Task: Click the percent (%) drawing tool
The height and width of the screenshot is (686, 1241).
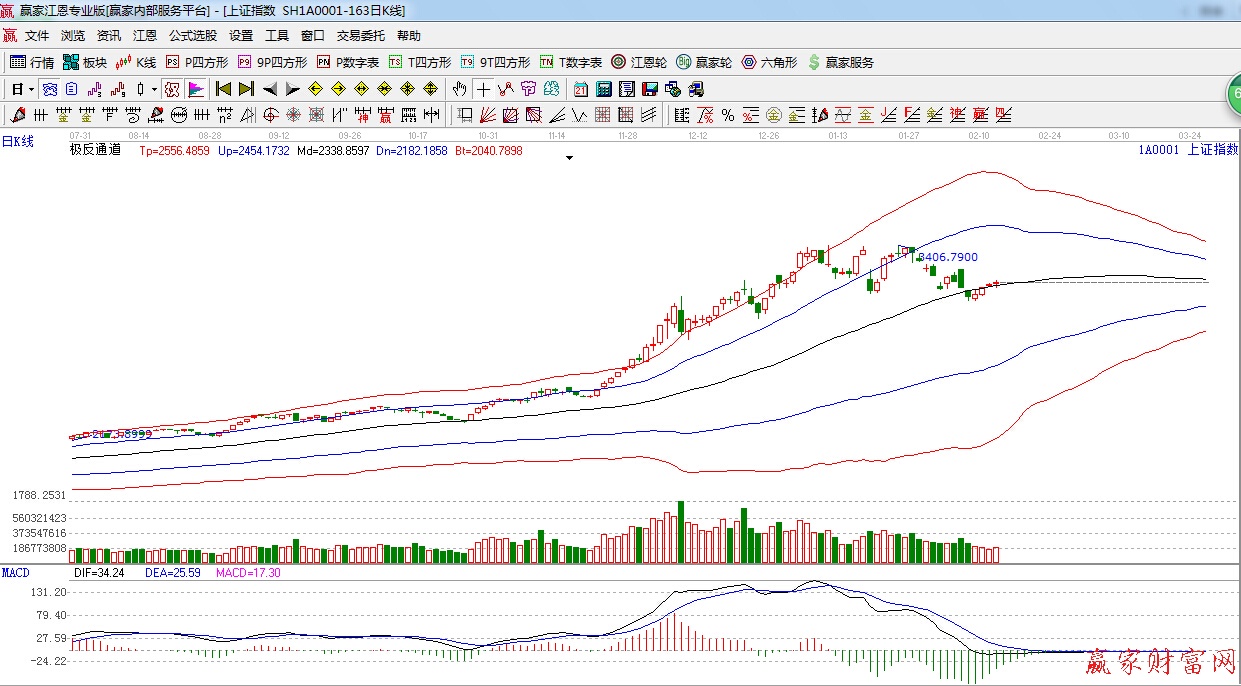Action: point(728,115)
